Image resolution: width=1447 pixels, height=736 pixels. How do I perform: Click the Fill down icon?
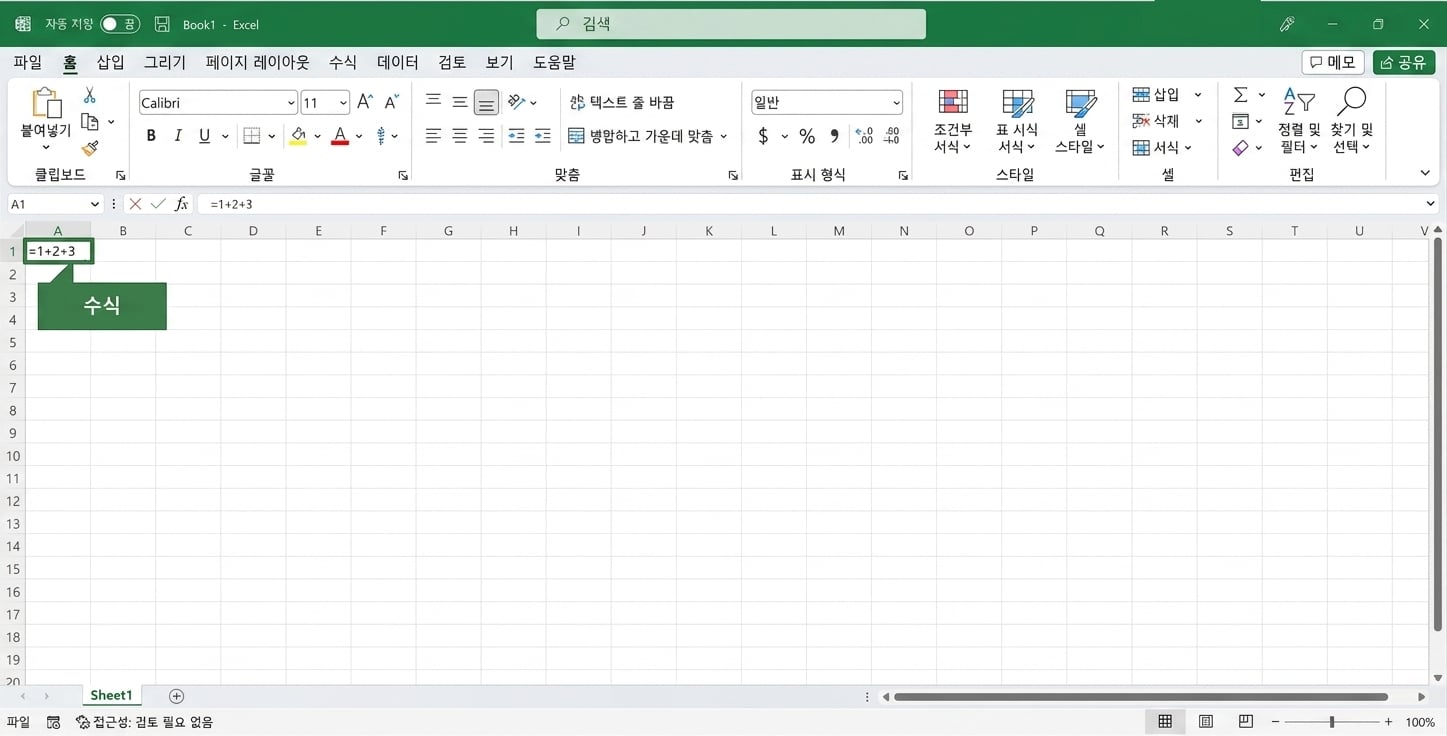(x=1240, y=121)
